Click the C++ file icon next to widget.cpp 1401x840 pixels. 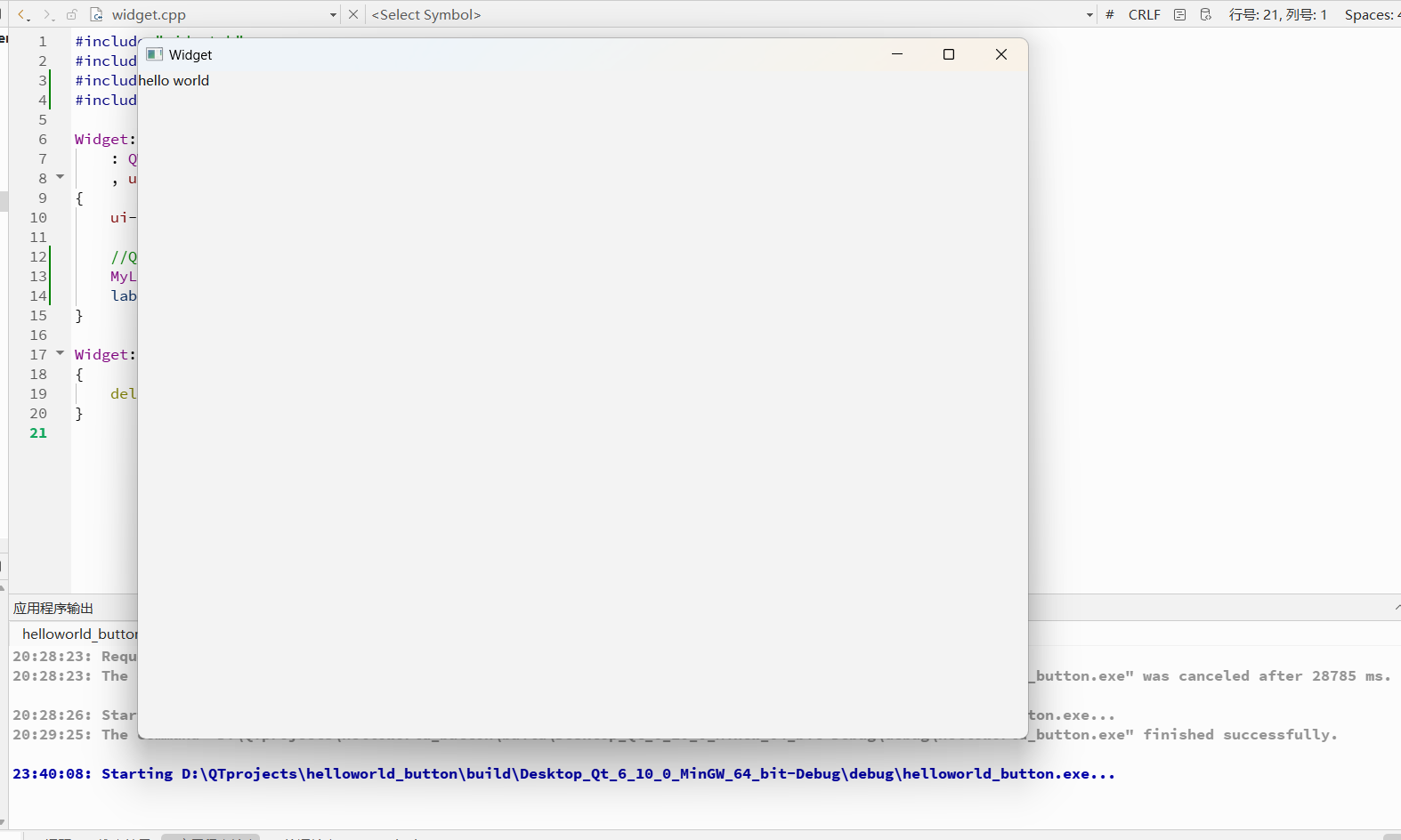96,15
